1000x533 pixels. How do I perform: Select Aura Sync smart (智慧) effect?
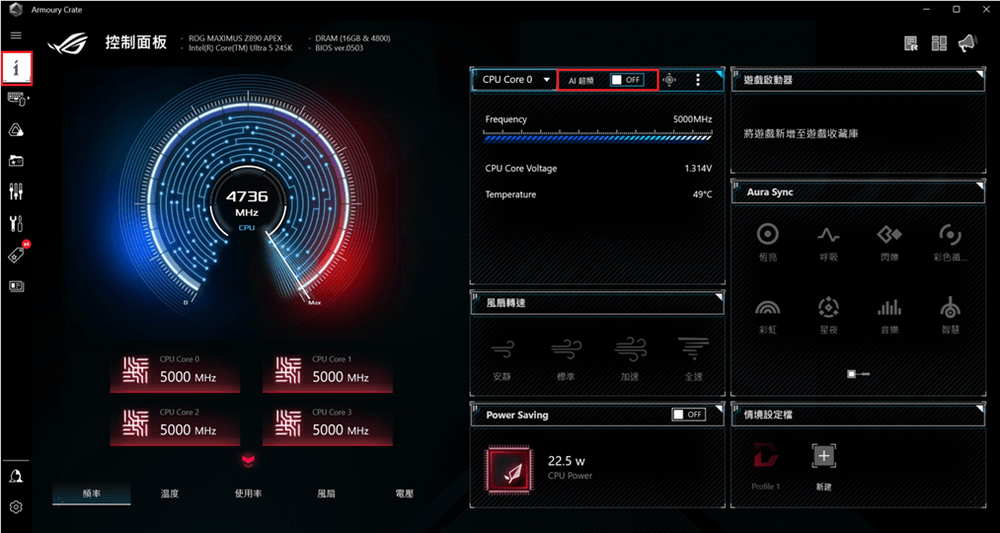[x=950, y=316]
